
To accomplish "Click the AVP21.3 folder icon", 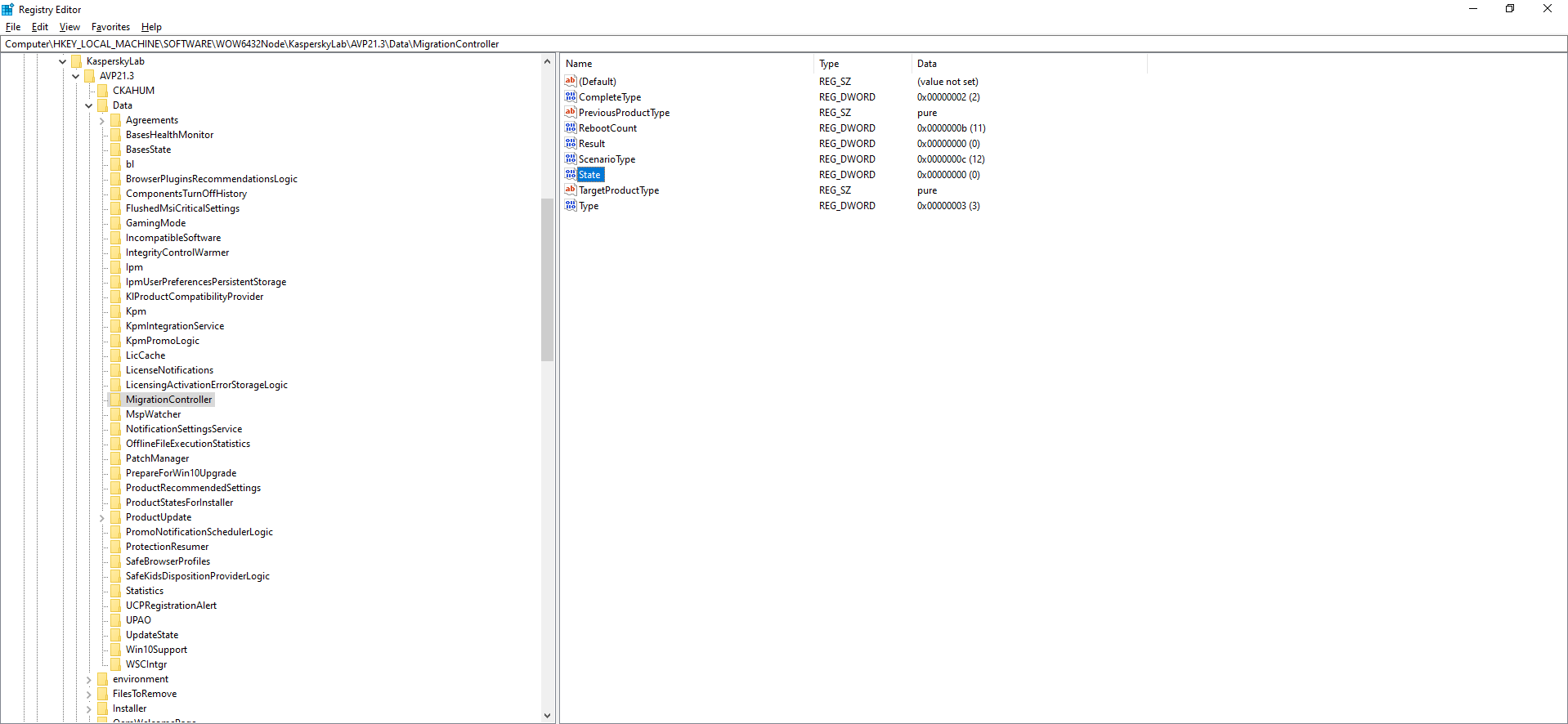I will (x=90, y=76).
